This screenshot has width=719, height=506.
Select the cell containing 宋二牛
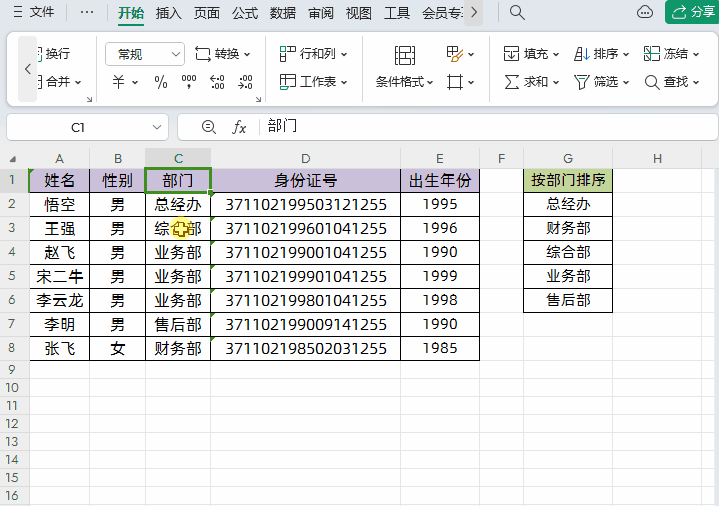tap(60, 276)
